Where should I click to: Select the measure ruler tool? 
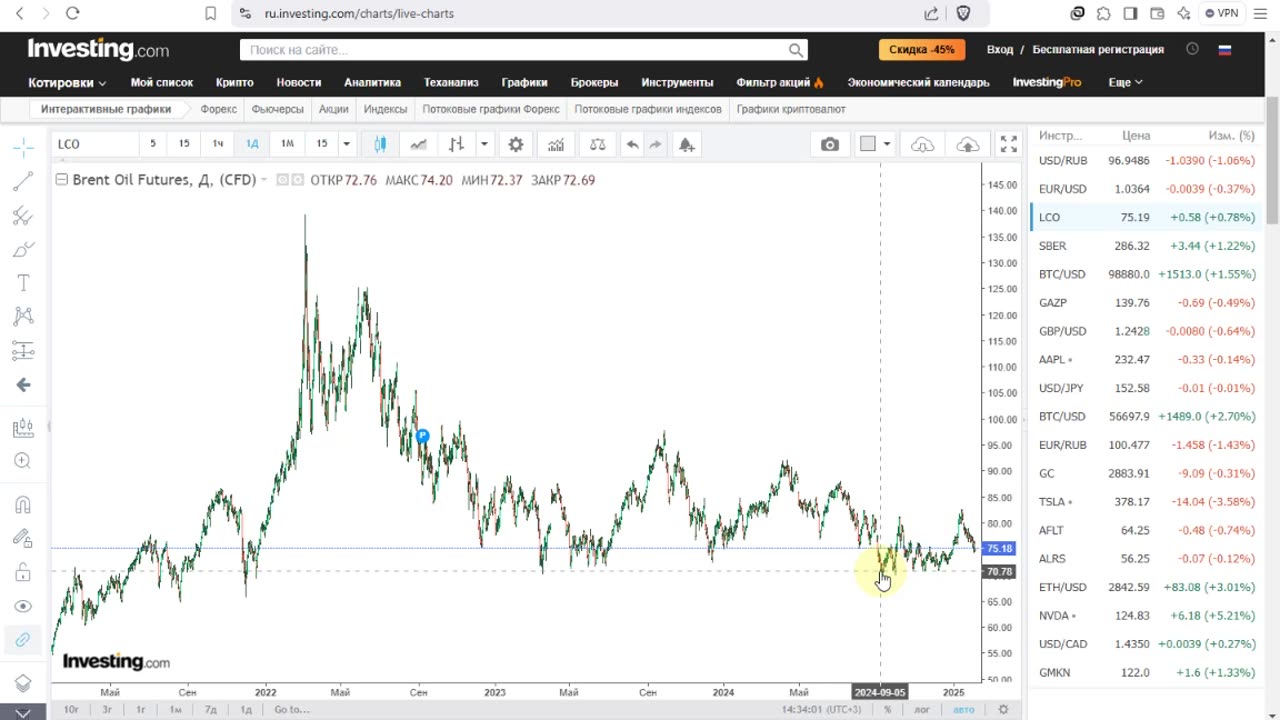pyautogui.click(x=23, y=428)
